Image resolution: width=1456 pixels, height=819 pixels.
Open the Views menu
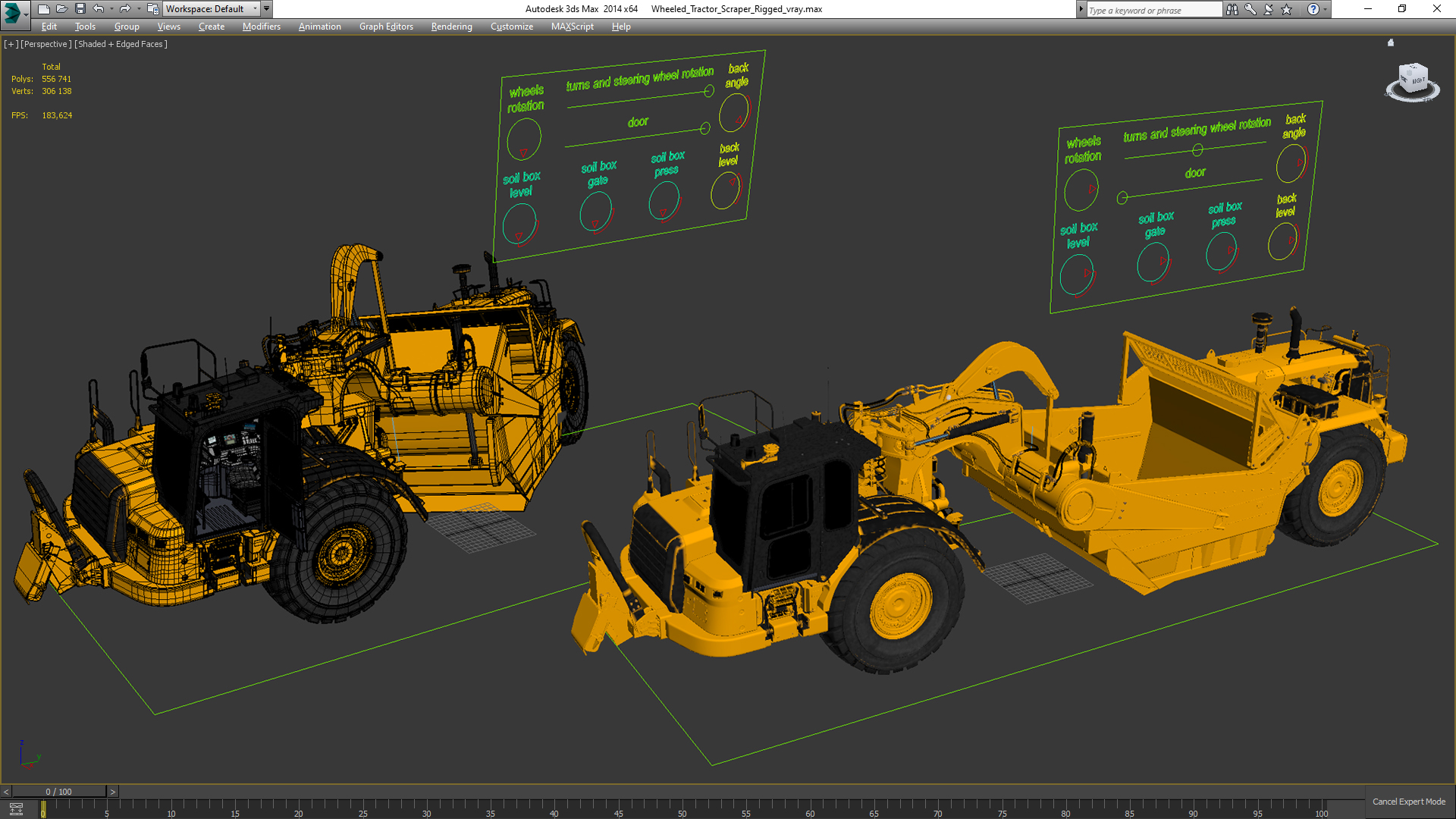click(x=168, y=27)
